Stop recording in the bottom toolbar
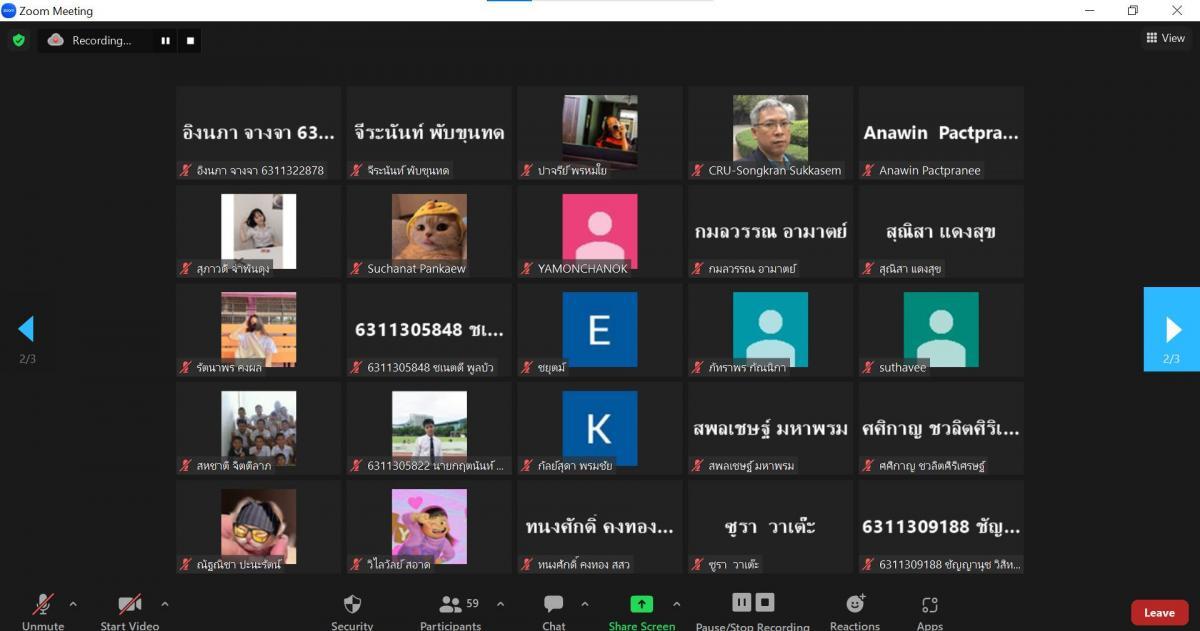 pyautogui.click(x=765, y=602)
